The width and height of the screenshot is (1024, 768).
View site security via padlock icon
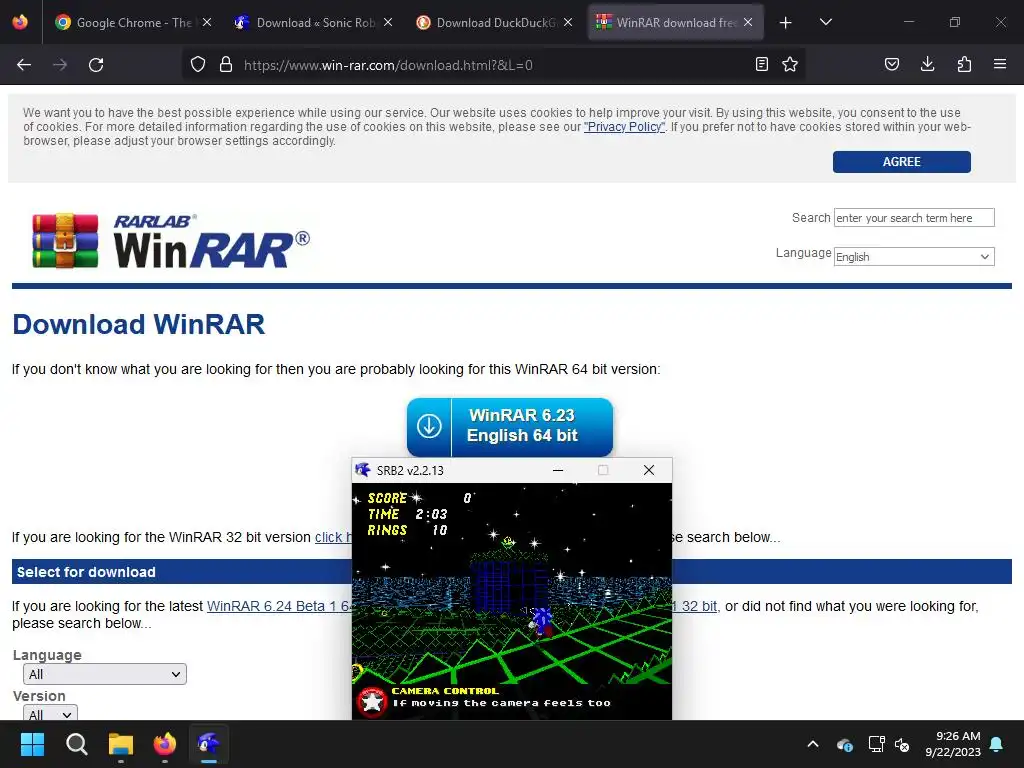pyautogui.click(x=226, y=65)
